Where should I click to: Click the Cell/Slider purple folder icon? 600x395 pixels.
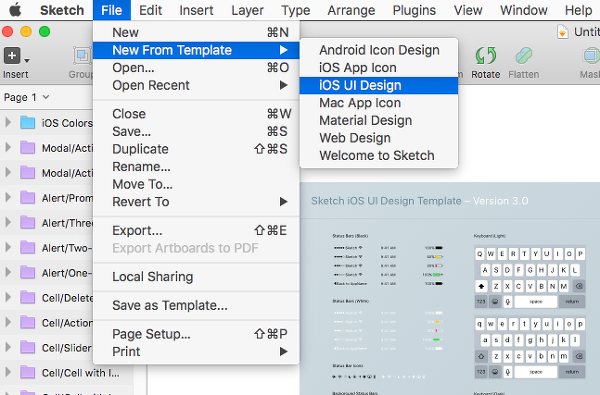click(28, 348)
